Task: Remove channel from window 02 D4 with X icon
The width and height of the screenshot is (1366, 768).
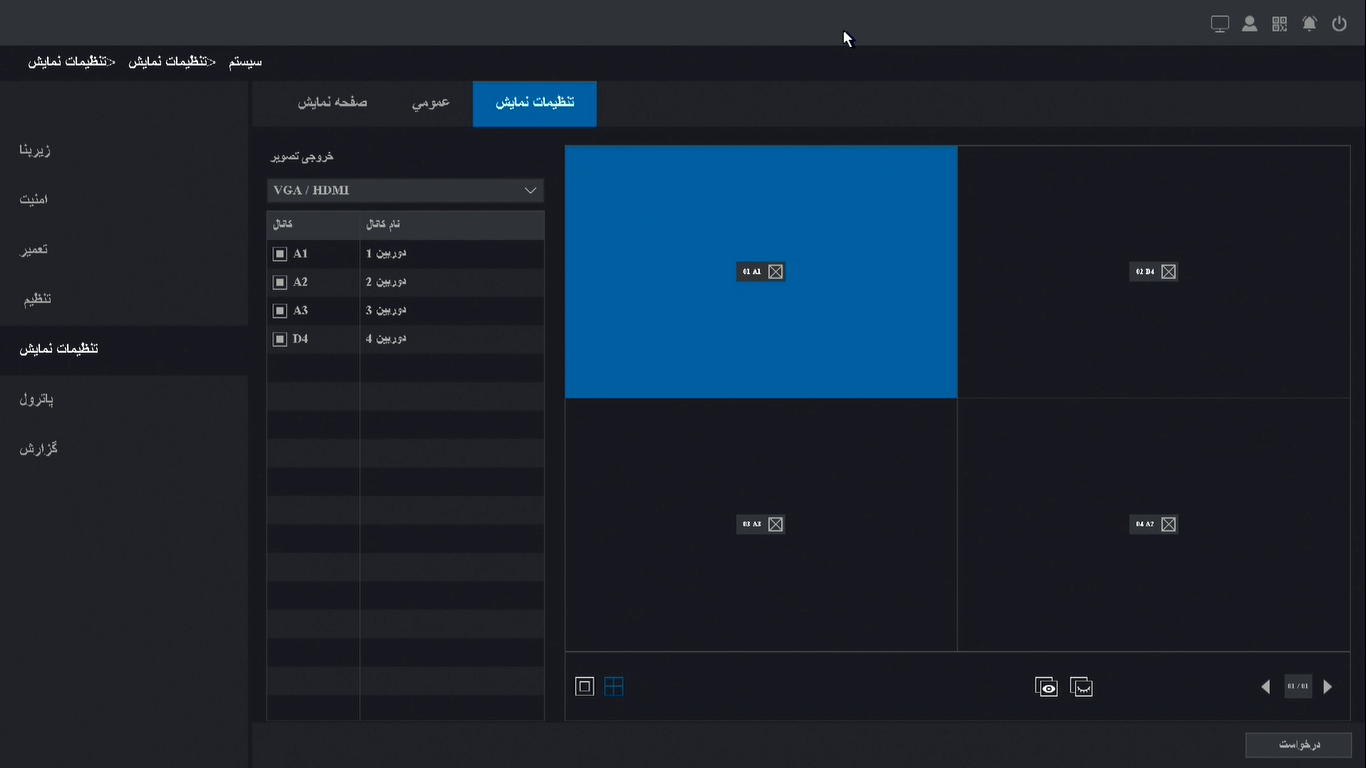Action: (x=1168, y=271)
